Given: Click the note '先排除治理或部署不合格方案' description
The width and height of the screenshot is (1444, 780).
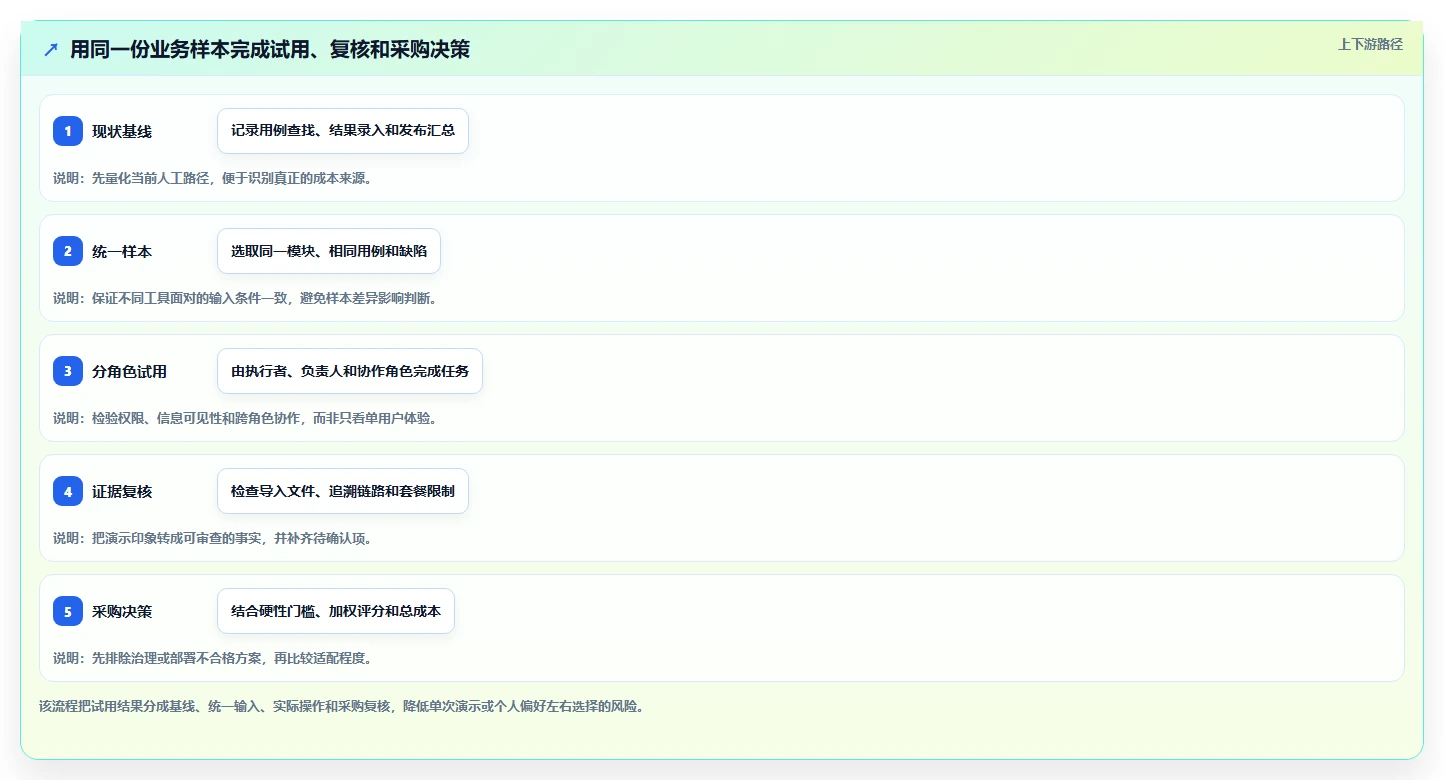Looking at the screenshot, I should pyautogui.click(x=212, y=658).
